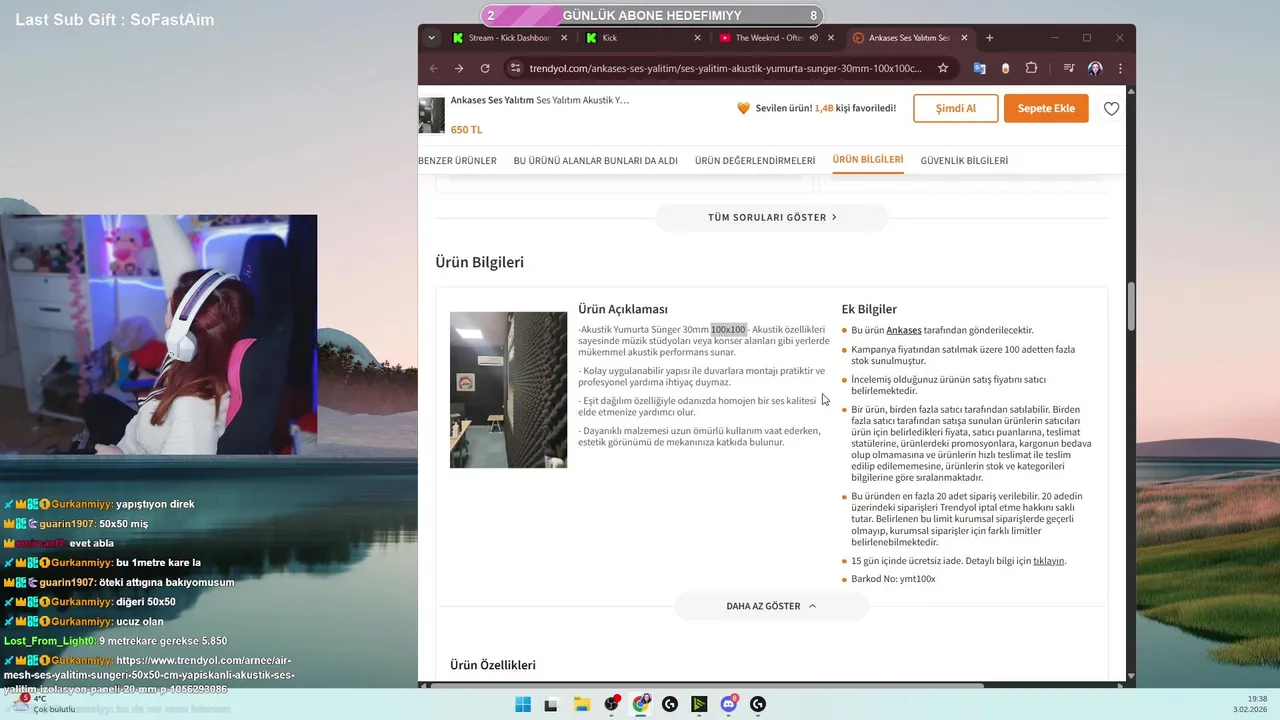Open the acoustic foam product image

click(x=508, y=390)
